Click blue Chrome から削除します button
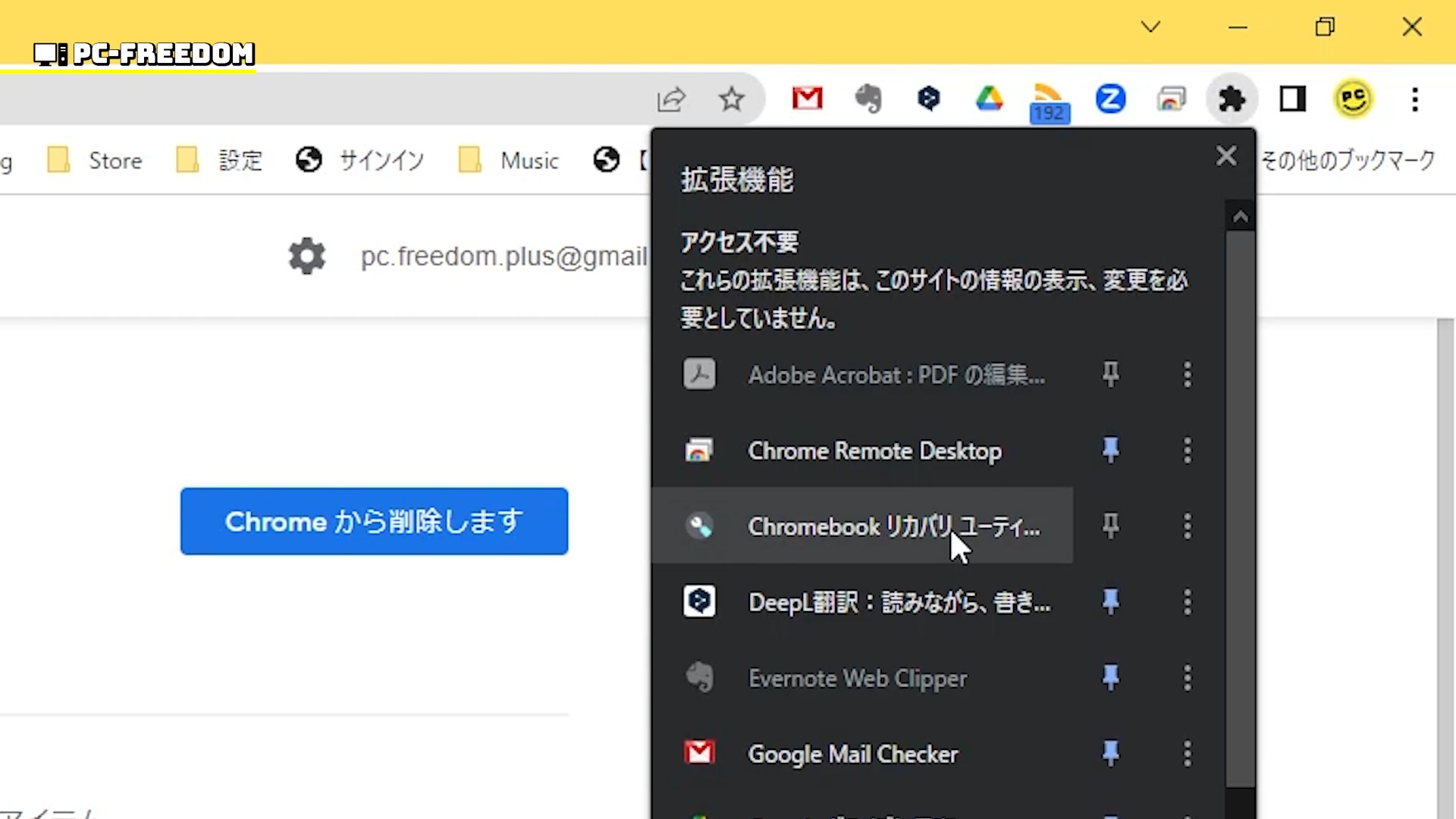Image resolution: width=1456 pixels, height=819 pixels. click(374, 521)
